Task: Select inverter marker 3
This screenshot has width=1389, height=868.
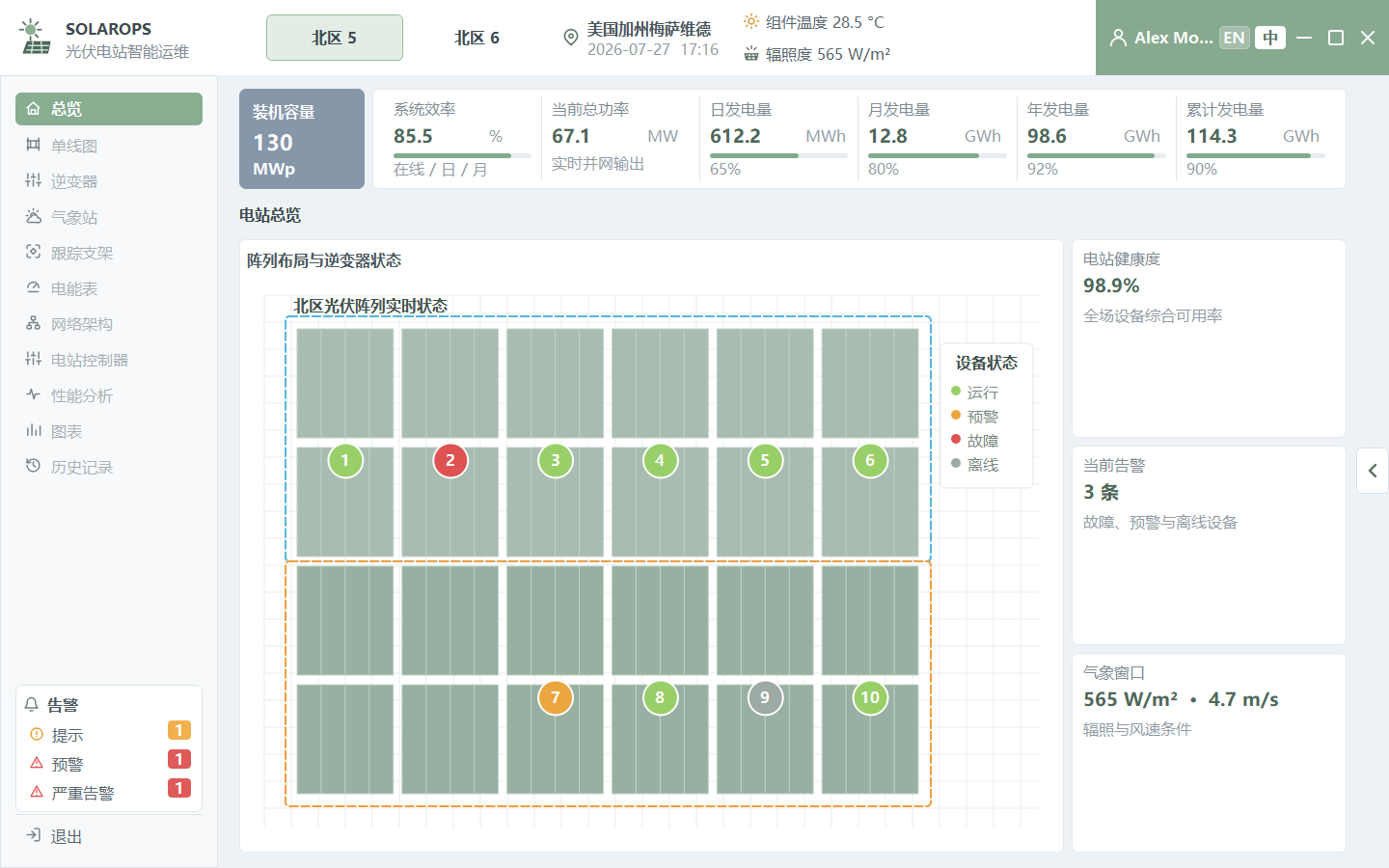Action: (x=556, y=460)
